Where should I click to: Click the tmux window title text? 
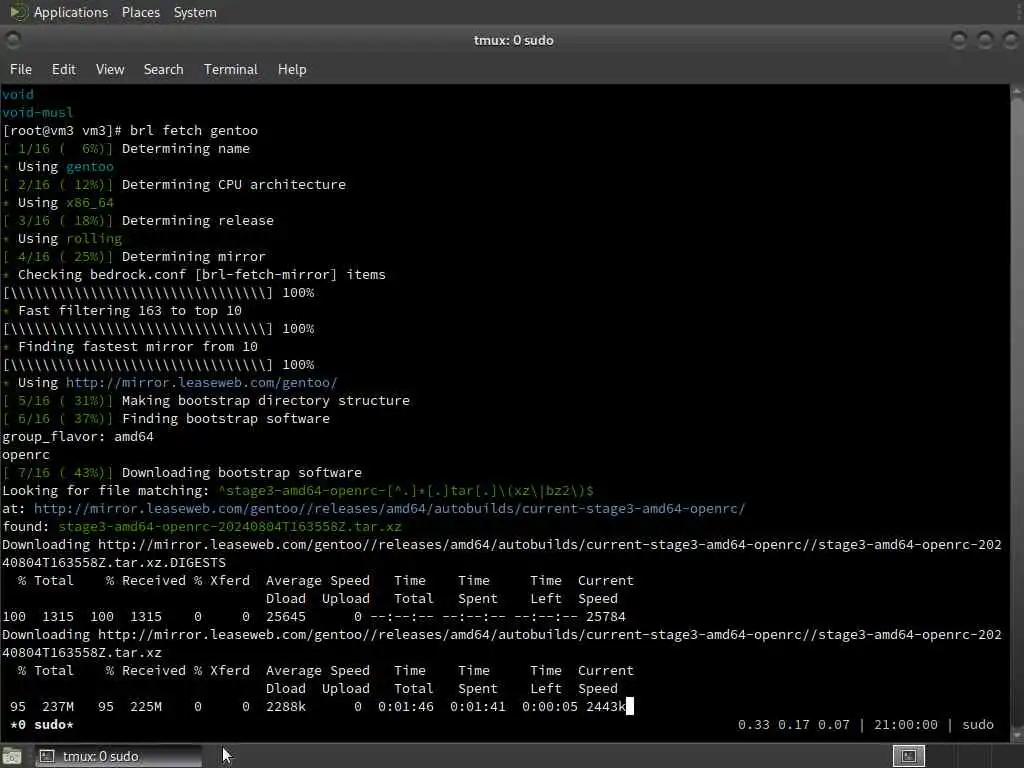tap(513, 40)
